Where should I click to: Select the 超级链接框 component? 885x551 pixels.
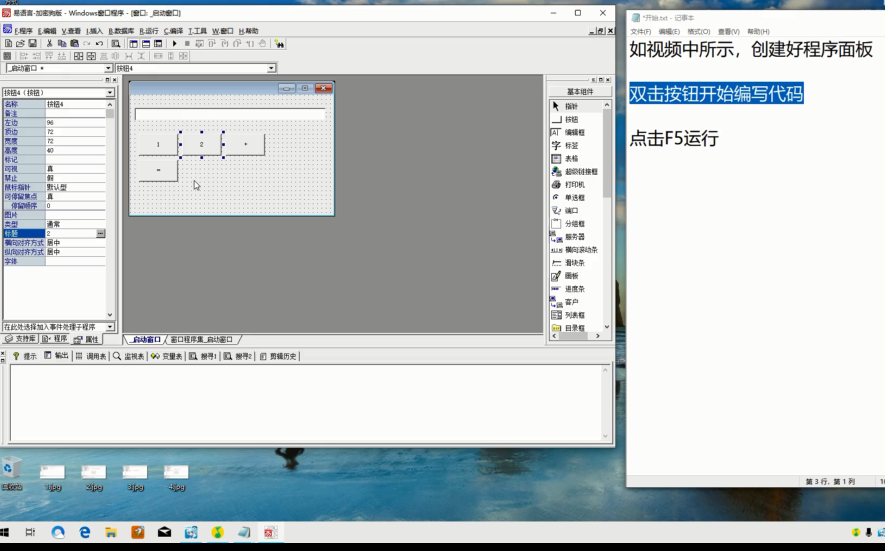pos(580,171)
